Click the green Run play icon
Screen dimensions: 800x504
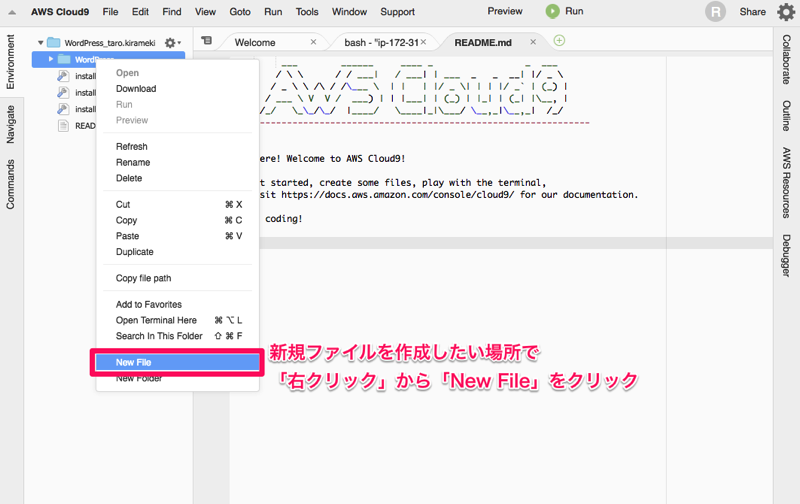pyautogui.click(x=553, y=11)
